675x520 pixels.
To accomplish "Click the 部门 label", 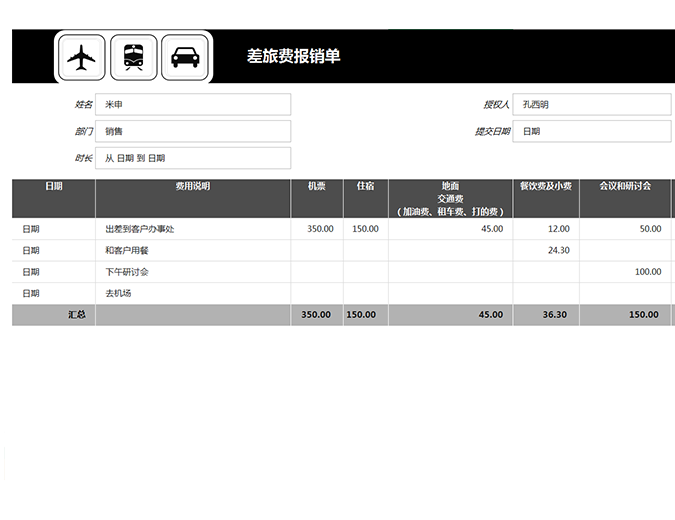I will coord(84,131).
